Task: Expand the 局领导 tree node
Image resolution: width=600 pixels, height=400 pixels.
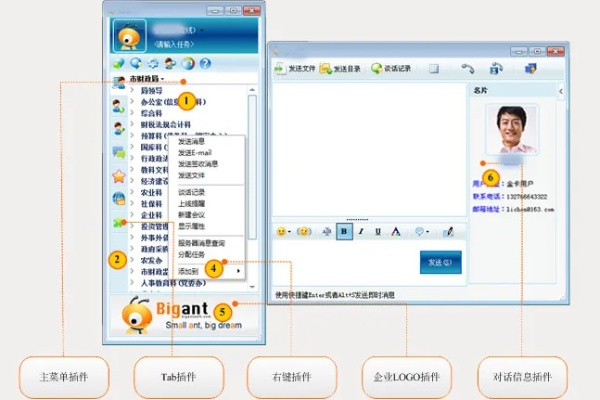Action: (x=132, y=90)
